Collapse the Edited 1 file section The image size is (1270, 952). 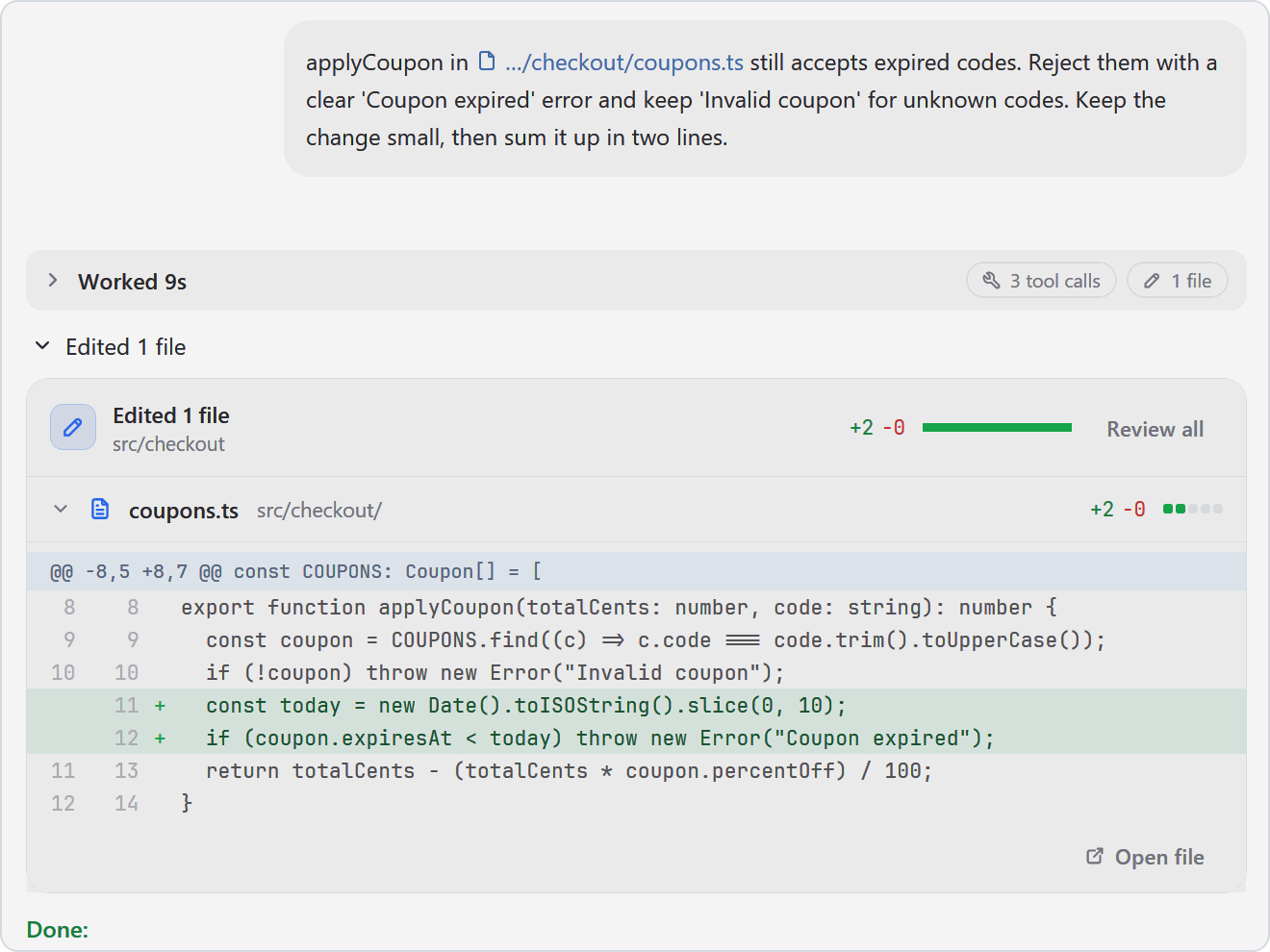(x=42, y=346)
